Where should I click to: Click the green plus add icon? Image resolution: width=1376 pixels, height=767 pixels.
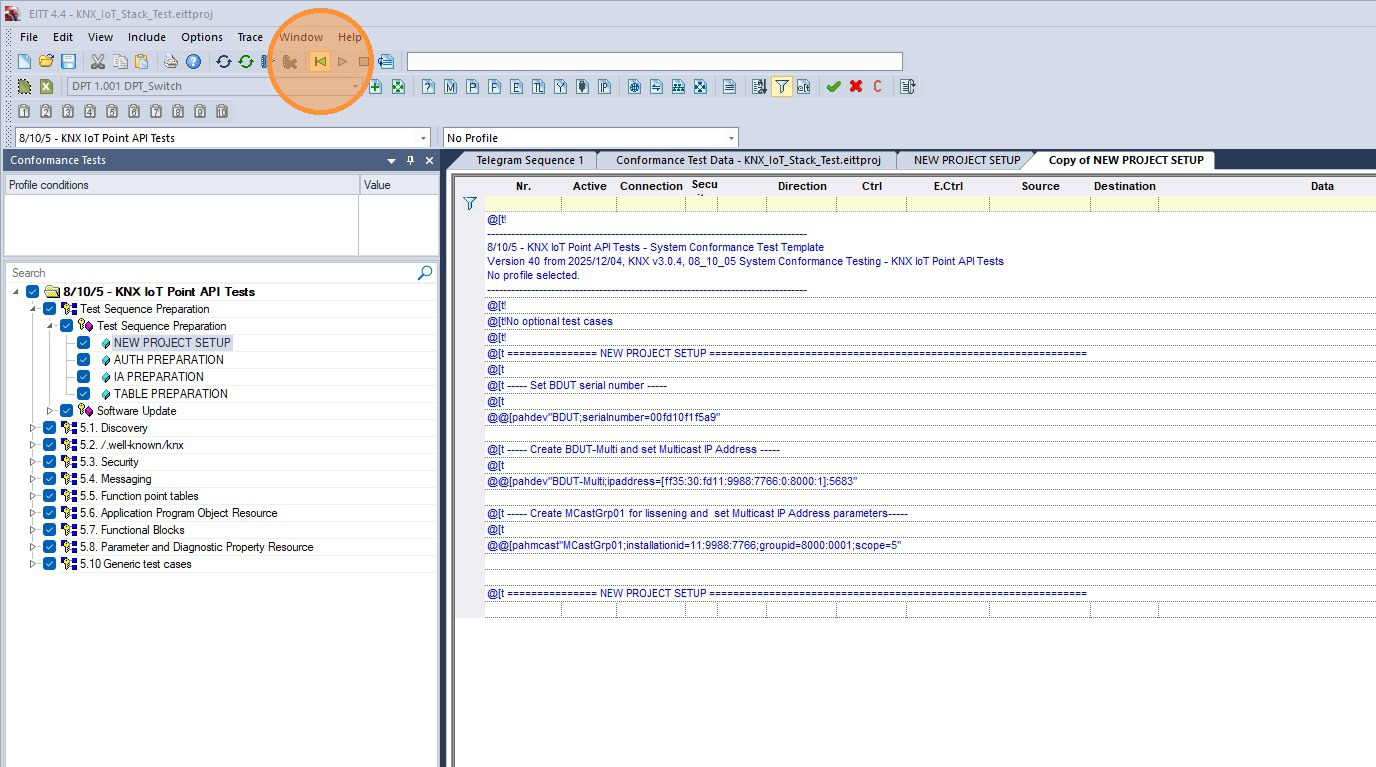click(376, 87)
